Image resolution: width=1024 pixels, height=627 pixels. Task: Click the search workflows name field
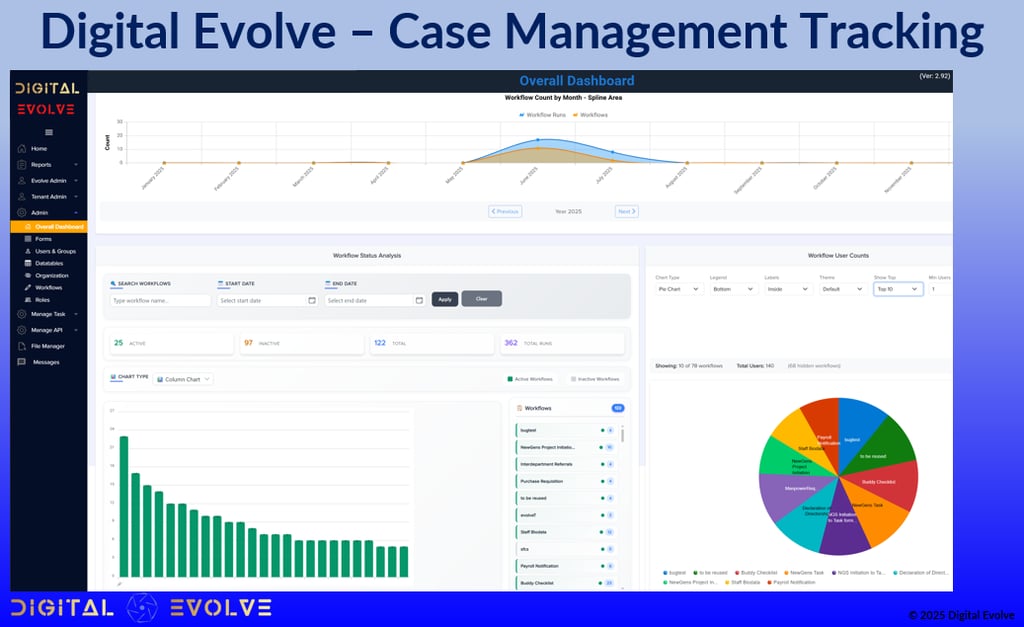coord(160,300)
